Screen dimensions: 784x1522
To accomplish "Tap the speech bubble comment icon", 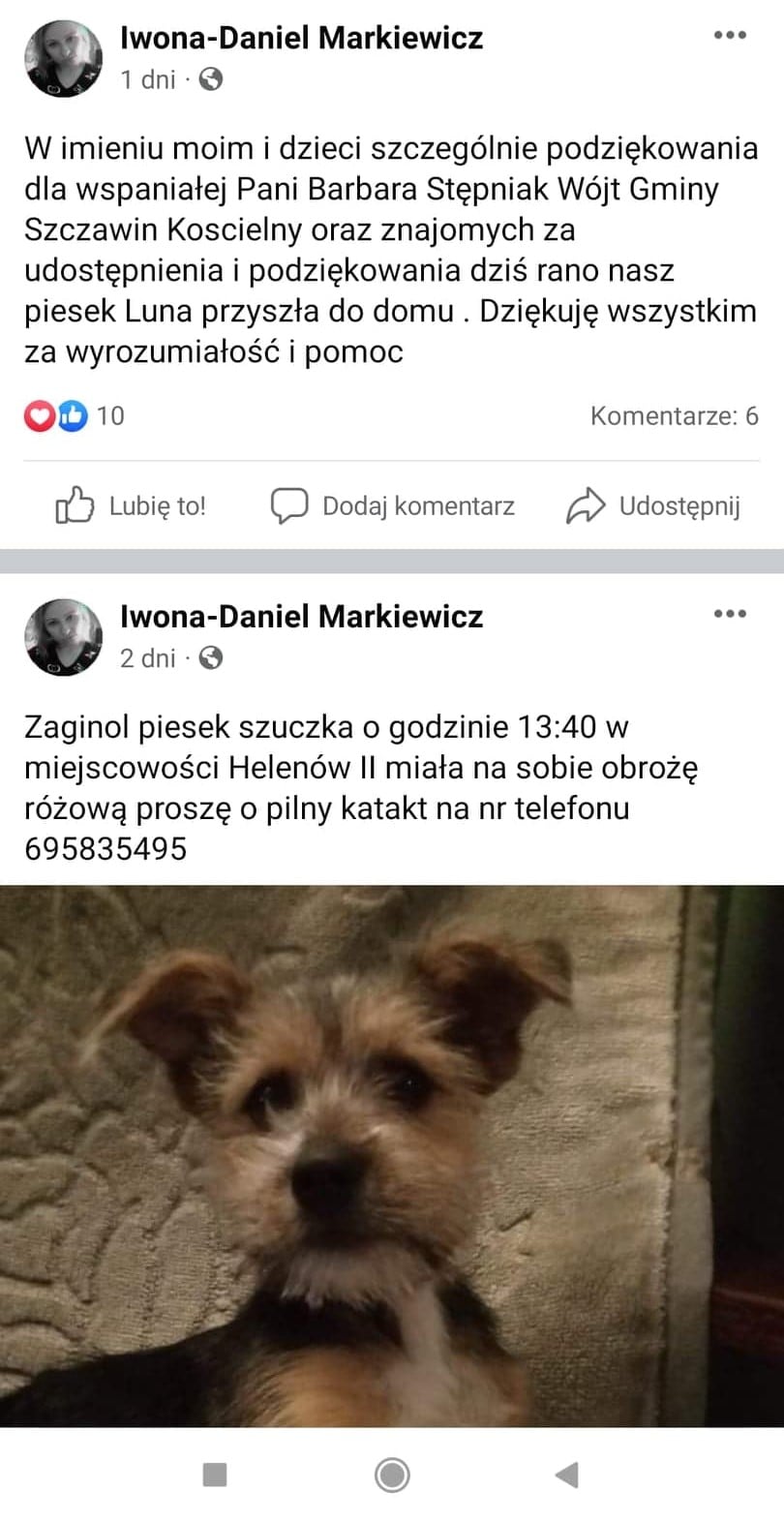I will click(288, 505).
